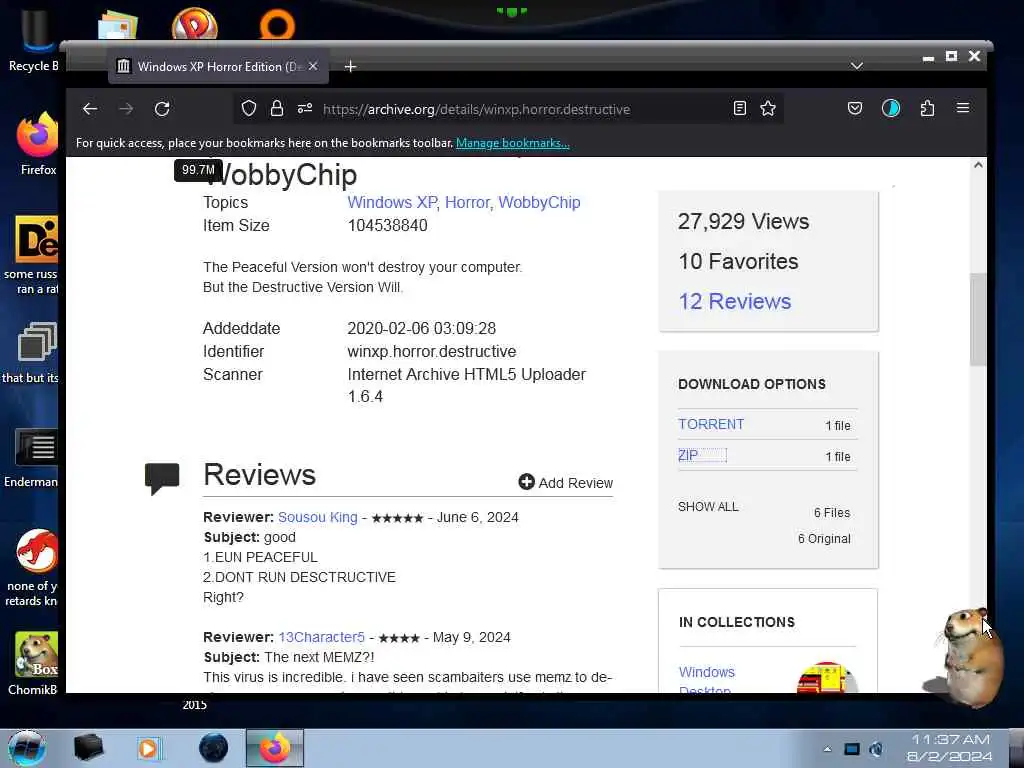Click the collection thumbnail image
This screenshot has height=768, width=1024.
point(827,678)
